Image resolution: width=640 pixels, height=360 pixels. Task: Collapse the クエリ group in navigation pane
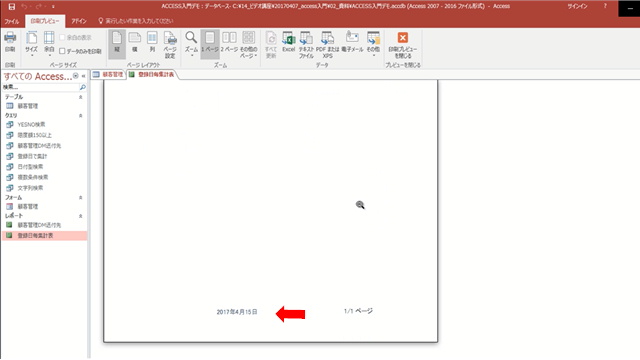80,116
